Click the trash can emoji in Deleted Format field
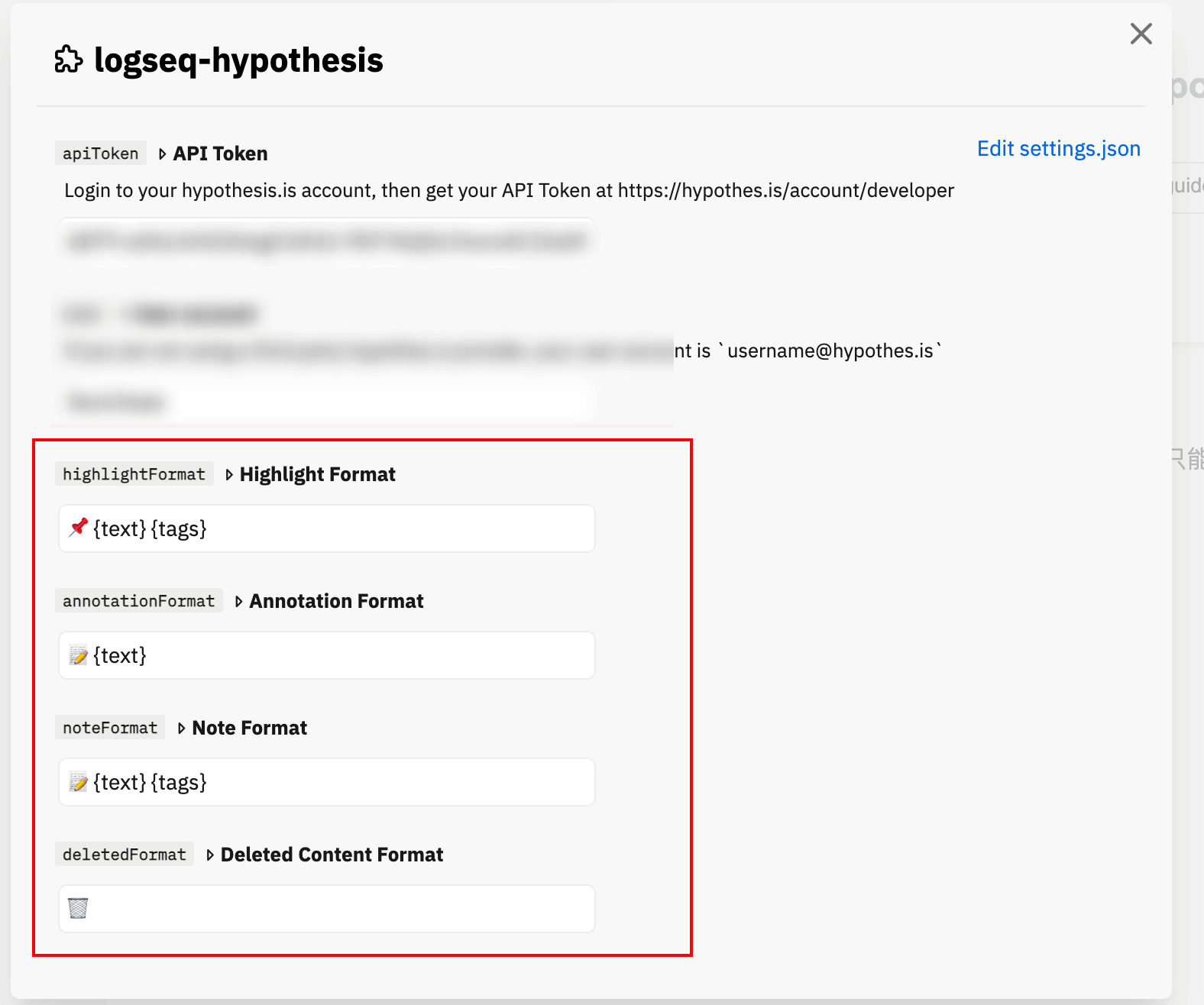Image resolution: width=1204 pixels, height=1005 pixels. tap(78, 908)
